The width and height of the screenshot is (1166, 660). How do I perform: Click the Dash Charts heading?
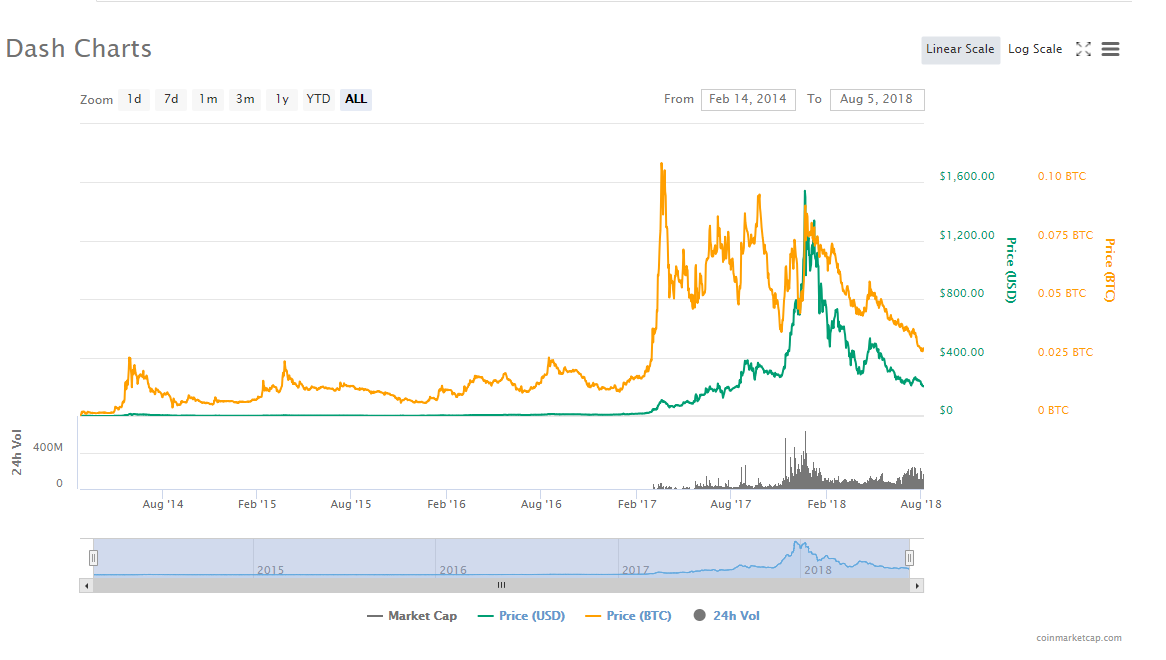[79, 48]
